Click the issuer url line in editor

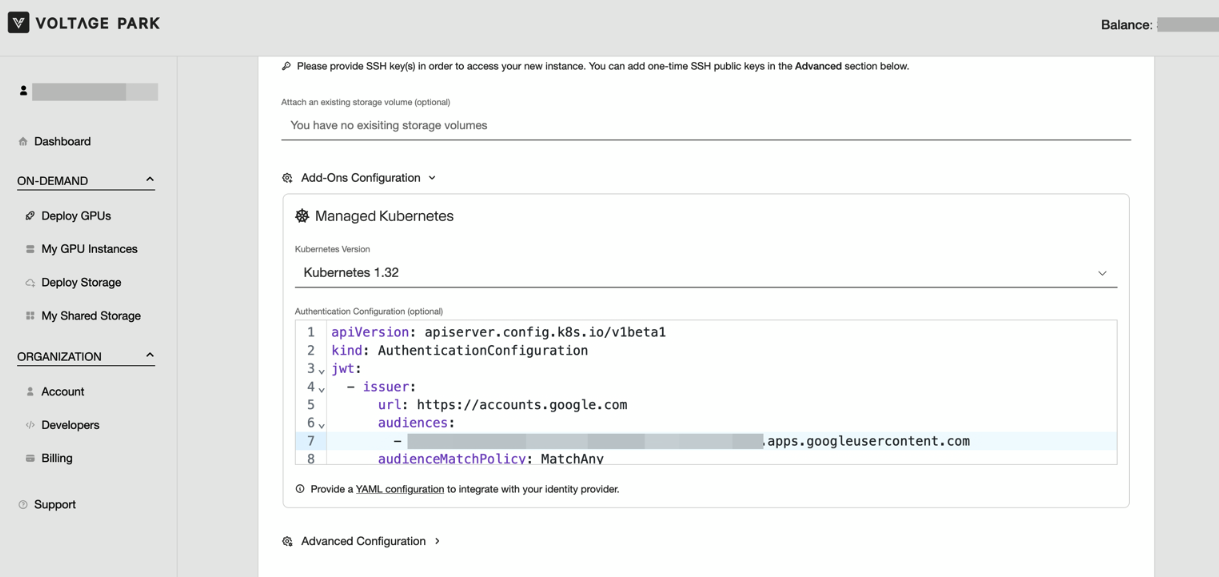tap(500, 405)
